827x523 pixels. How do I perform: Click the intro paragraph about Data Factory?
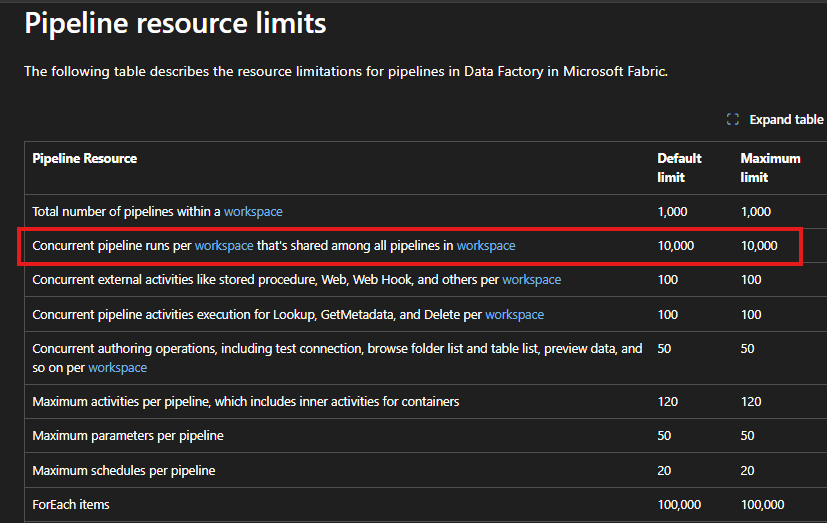346,71
